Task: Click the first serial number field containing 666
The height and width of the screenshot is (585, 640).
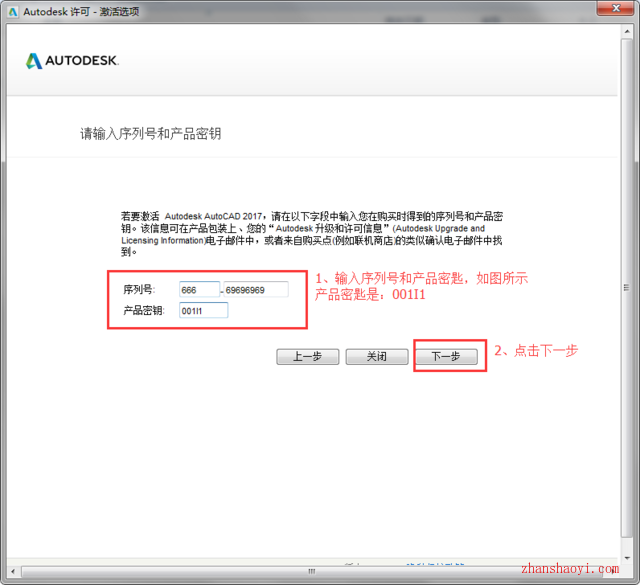Action: click(200, 289)
